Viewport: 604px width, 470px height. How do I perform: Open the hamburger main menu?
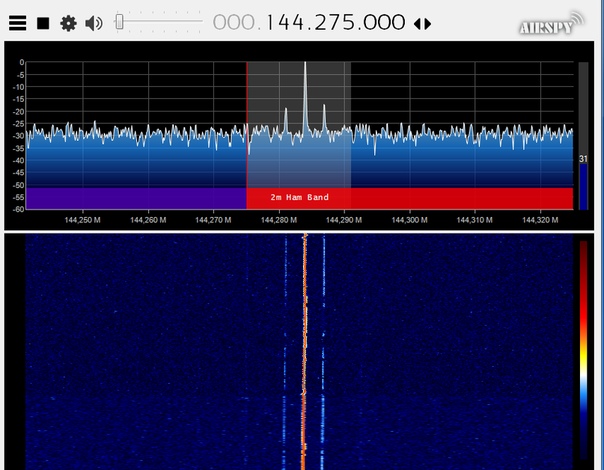tap(18, 23)
